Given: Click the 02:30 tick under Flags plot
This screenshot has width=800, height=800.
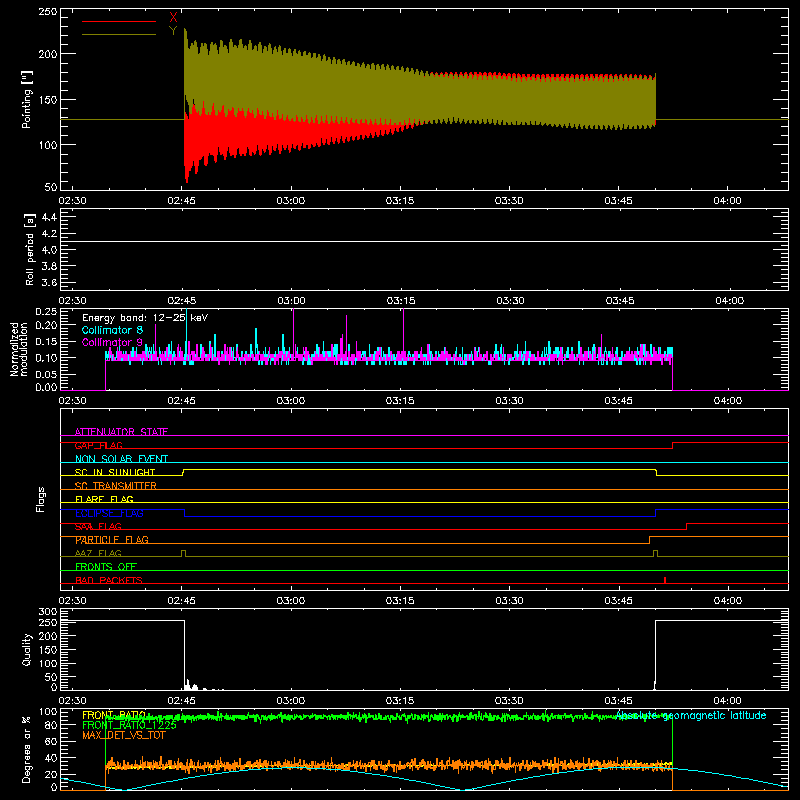Looking at the screenshot, I should pyautogui.click(x=72, y=601).
